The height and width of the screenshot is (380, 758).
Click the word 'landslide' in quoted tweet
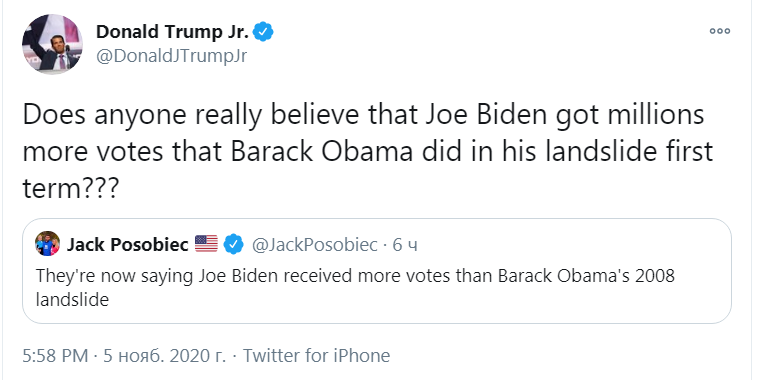(73, 299)
